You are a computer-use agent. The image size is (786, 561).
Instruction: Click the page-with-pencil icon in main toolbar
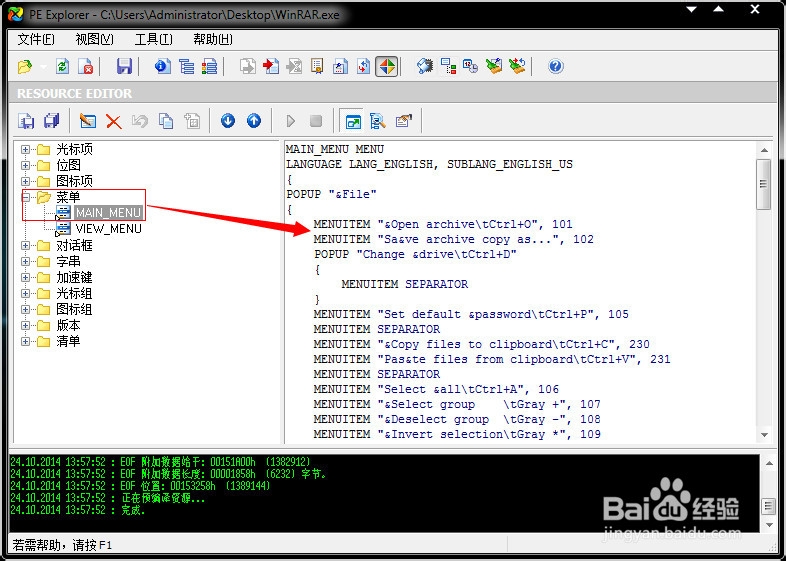tap(340, 66)
